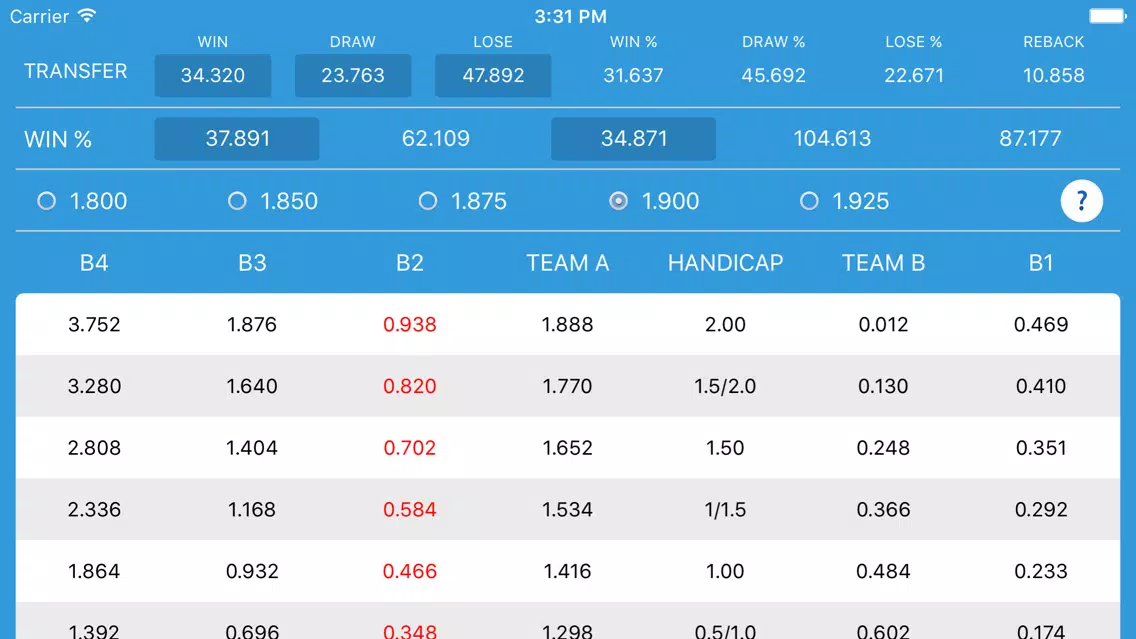Tap Team B value 0.484
The image size is (1136, 639).
click(x=883, y=571)
